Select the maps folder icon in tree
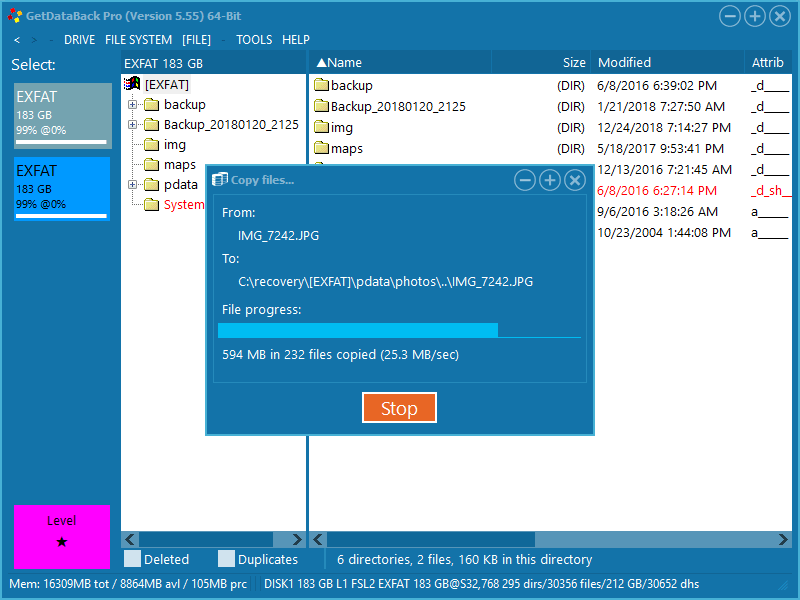 click(151, 164)
